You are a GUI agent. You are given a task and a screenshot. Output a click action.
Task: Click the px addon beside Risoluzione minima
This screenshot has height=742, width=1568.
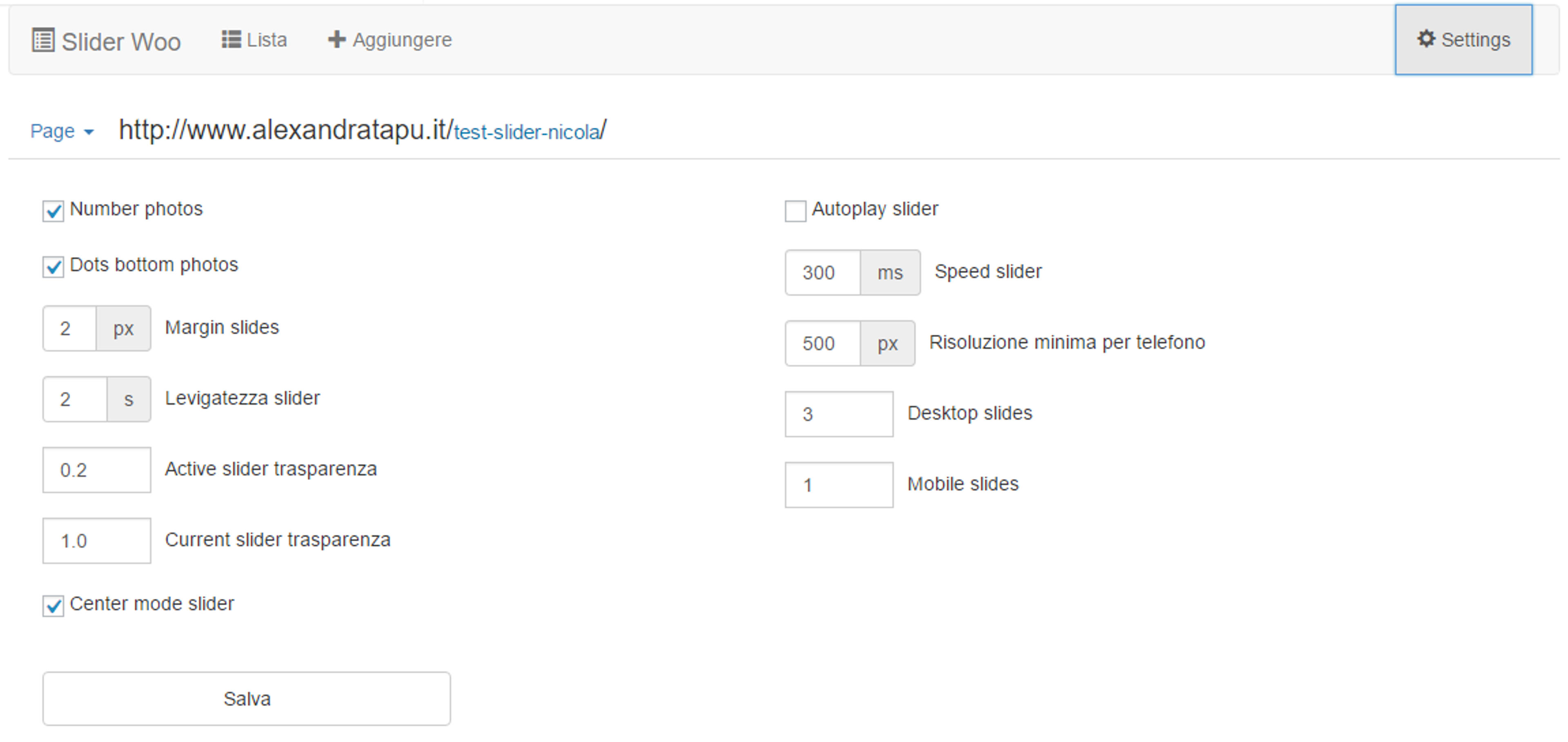click(x=887, y=343)
